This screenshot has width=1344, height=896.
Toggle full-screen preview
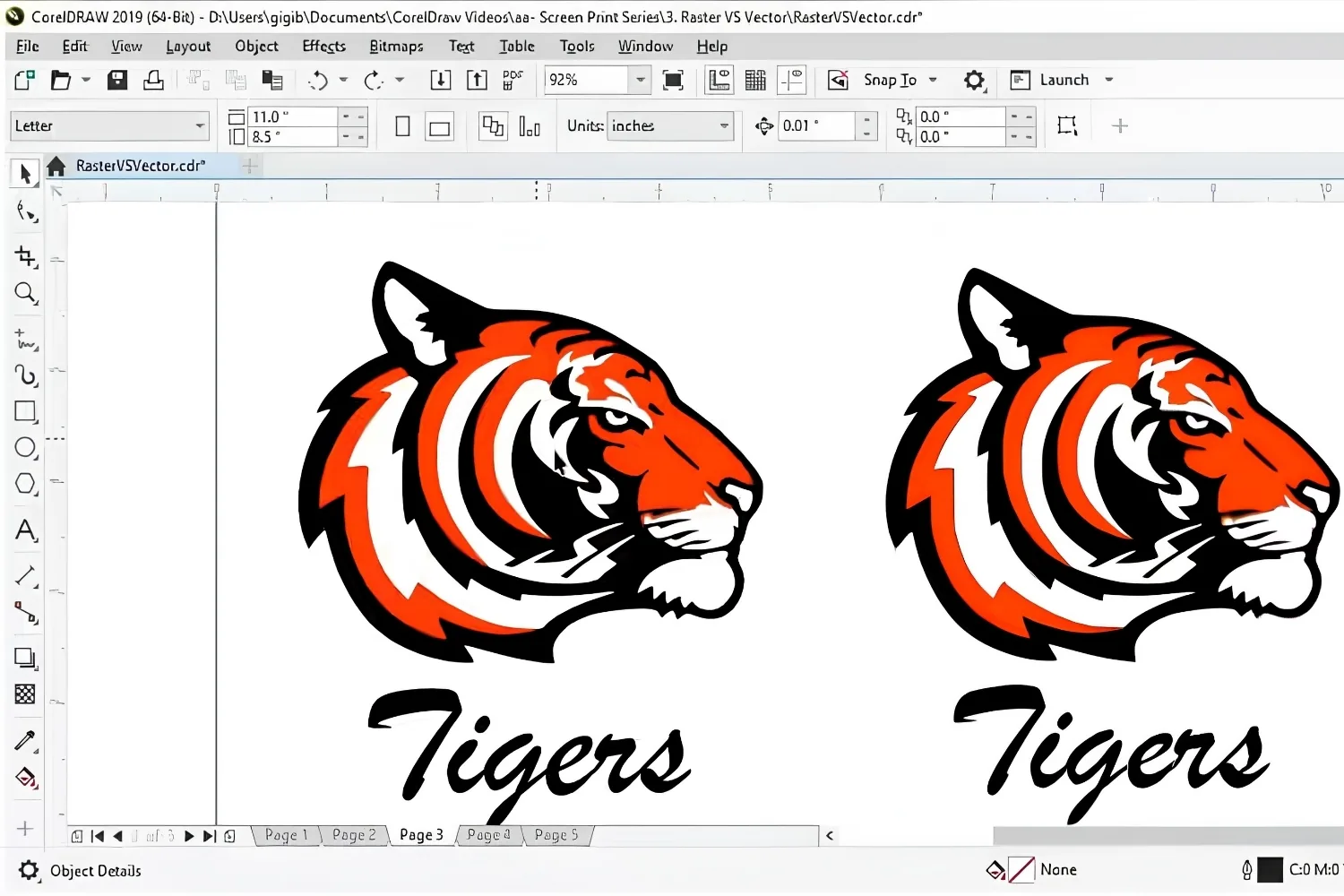(673, 81)
